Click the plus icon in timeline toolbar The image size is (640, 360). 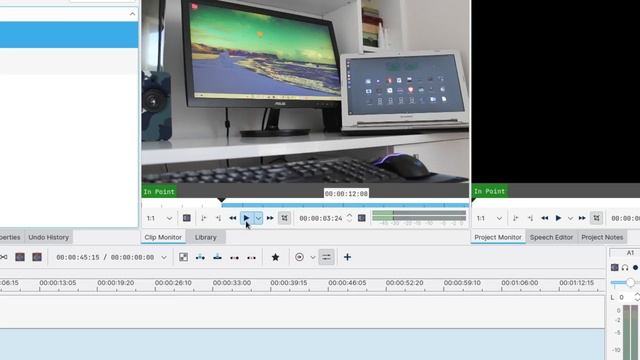point(347,257)
